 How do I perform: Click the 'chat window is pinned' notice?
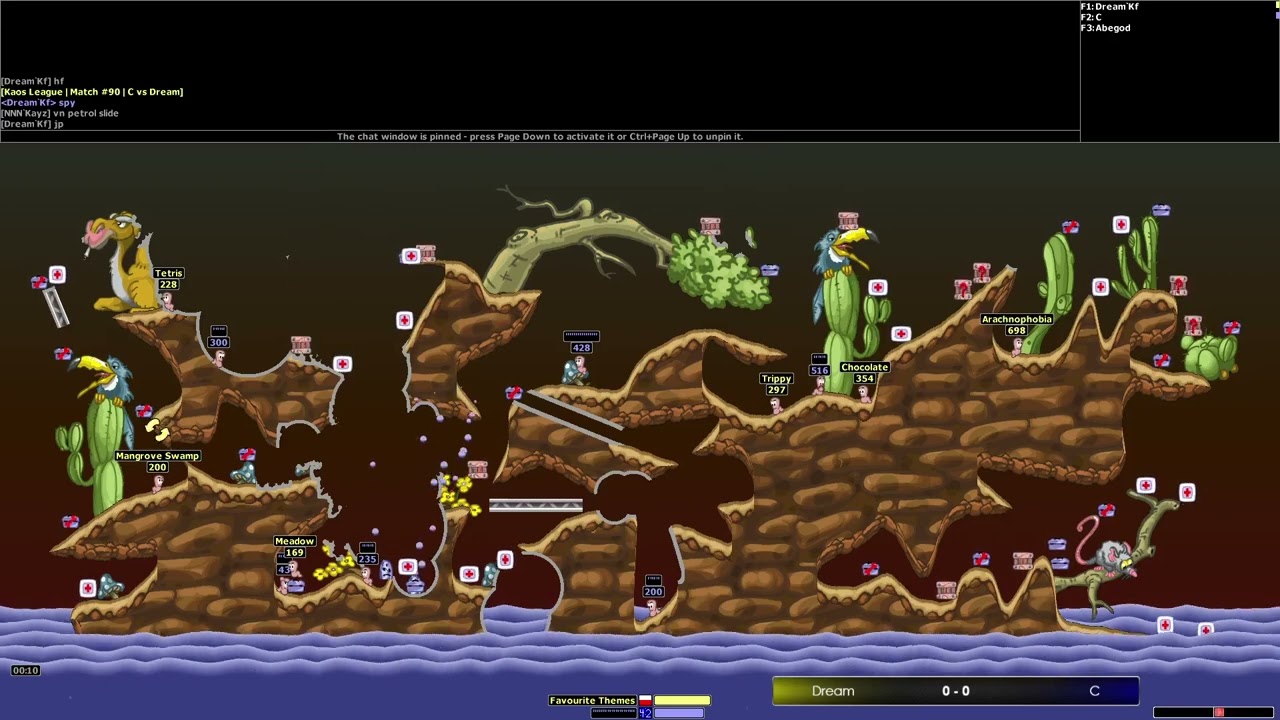[x=540, y=137]
